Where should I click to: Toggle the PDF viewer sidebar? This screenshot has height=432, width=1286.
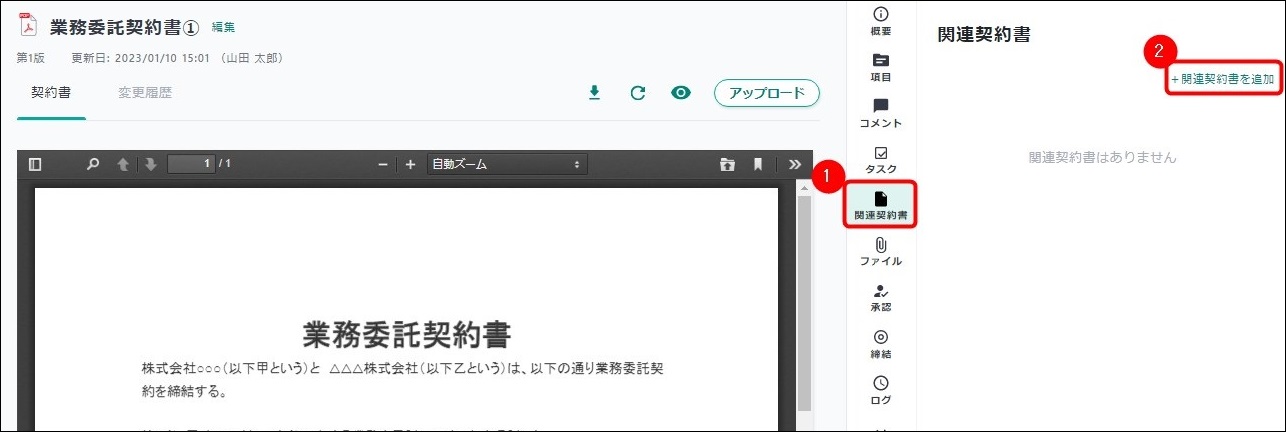35,164
